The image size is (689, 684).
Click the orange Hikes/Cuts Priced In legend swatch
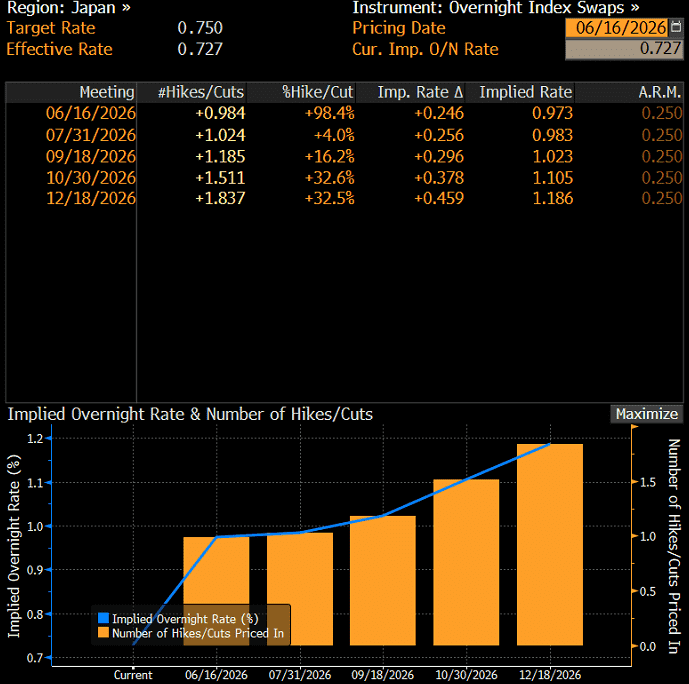click(x=103, y=633)
